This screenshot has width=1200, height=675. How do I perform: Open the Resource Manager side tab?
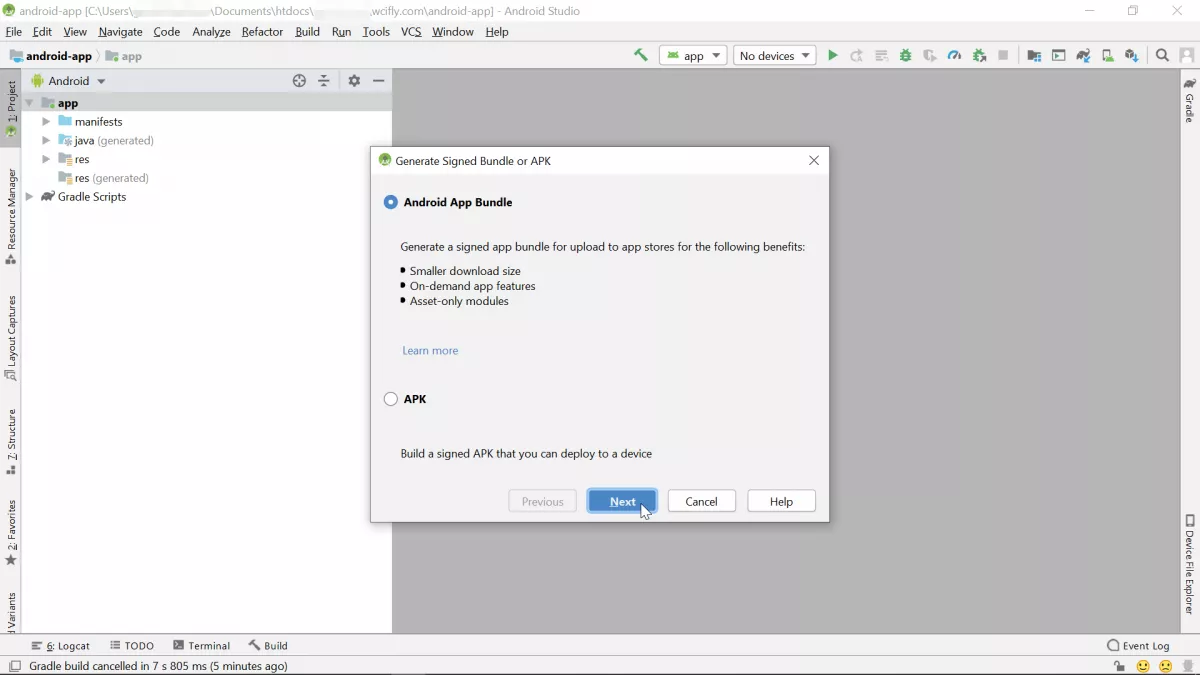[11, 216]
